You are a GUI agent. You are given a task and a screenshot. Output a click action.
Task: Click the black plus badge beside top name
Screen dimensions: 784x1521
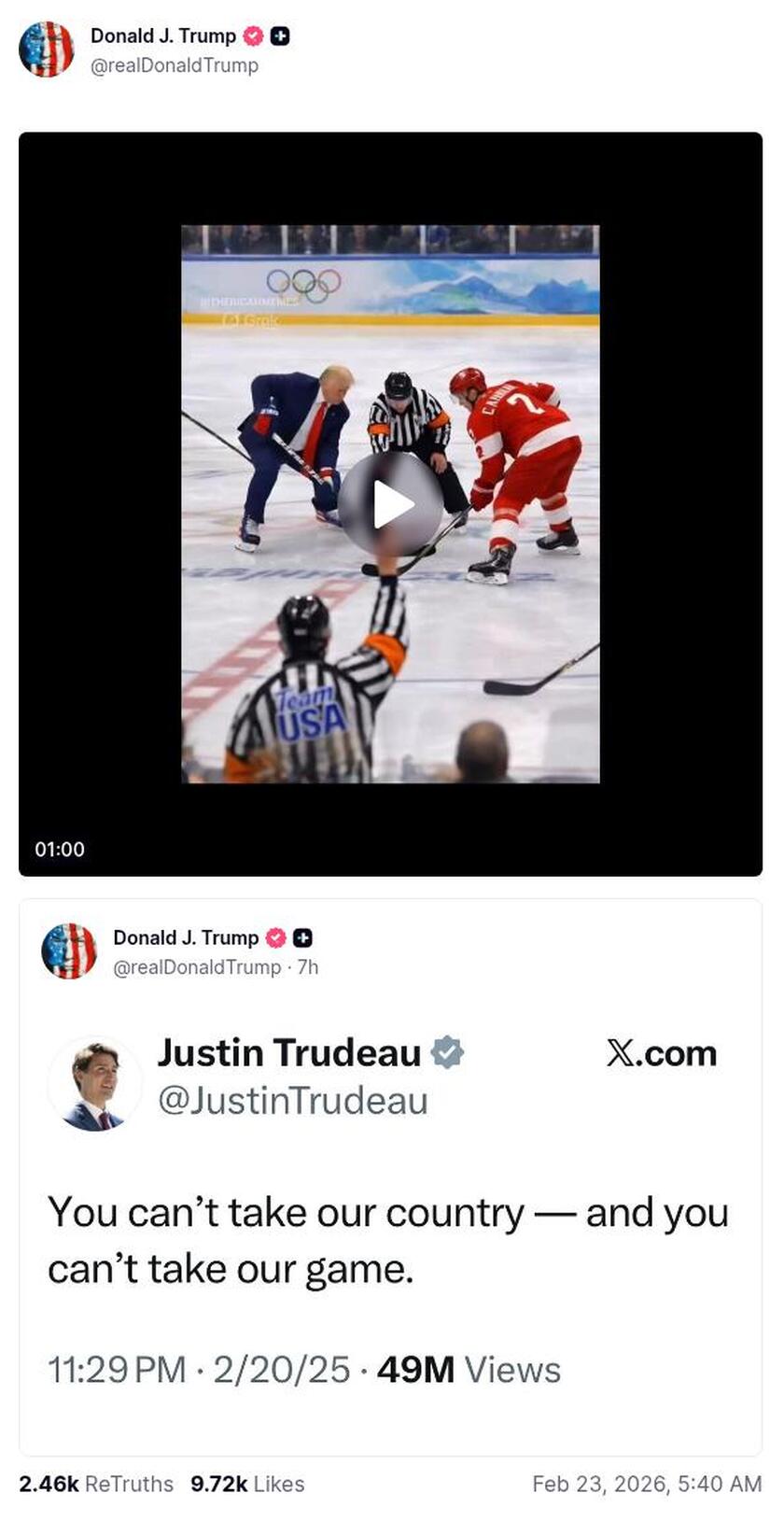280,36
